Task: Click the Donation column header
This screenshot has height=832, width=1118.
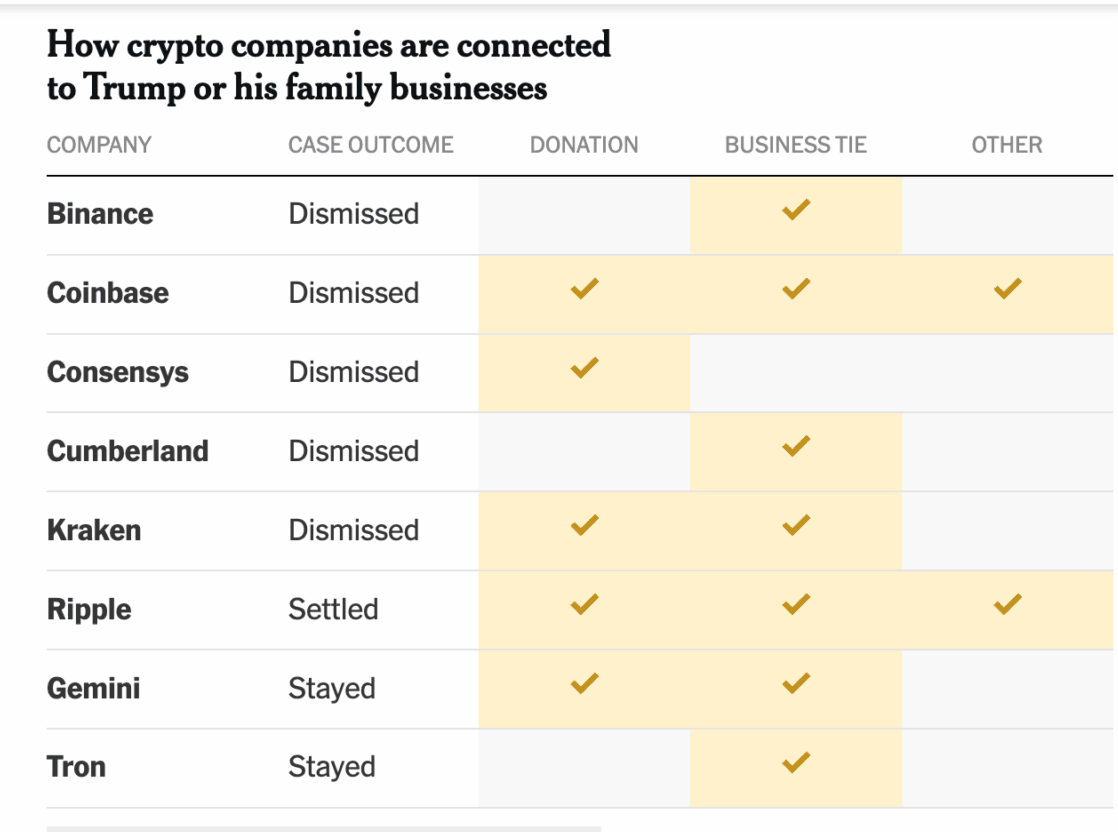Action: click(584, 145)
